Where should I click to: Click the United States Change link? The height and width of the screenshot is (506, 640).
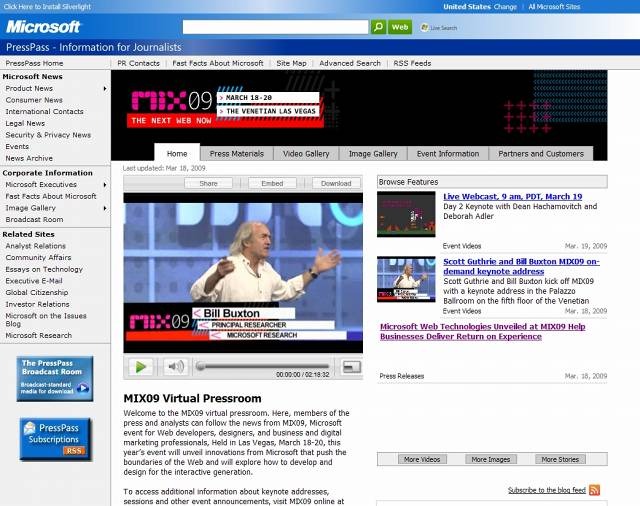tap(505, 7)
